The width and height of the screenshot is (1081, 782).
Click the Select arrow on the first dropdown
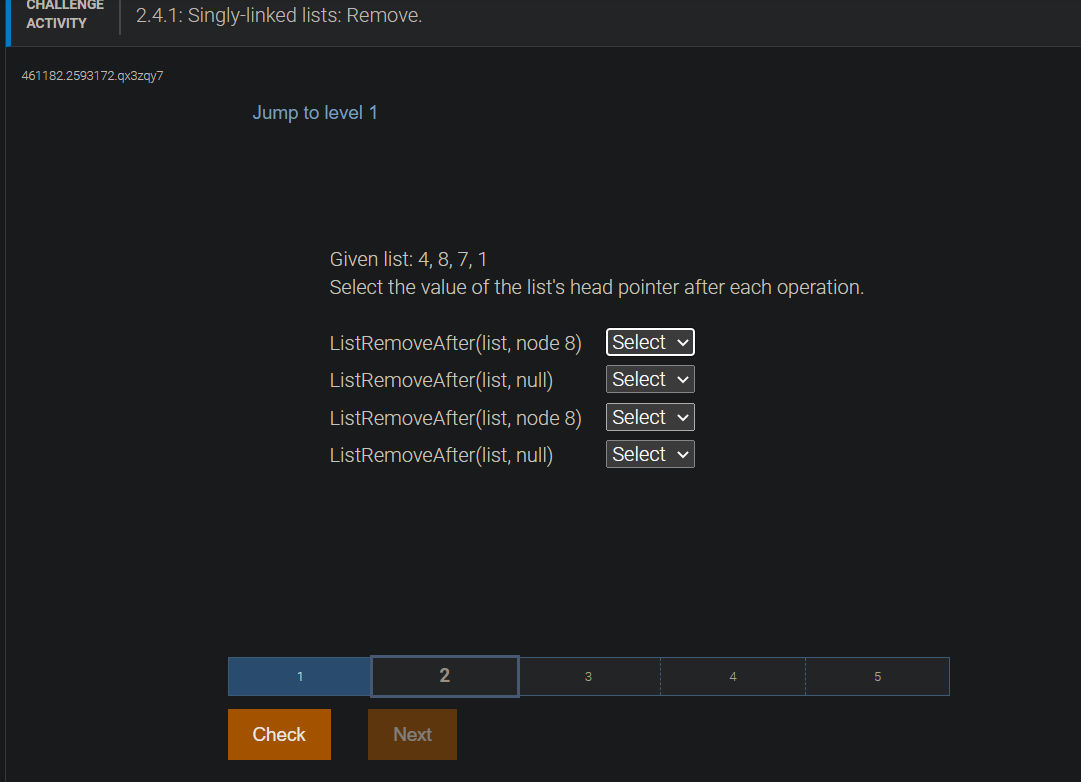[683, 342]
